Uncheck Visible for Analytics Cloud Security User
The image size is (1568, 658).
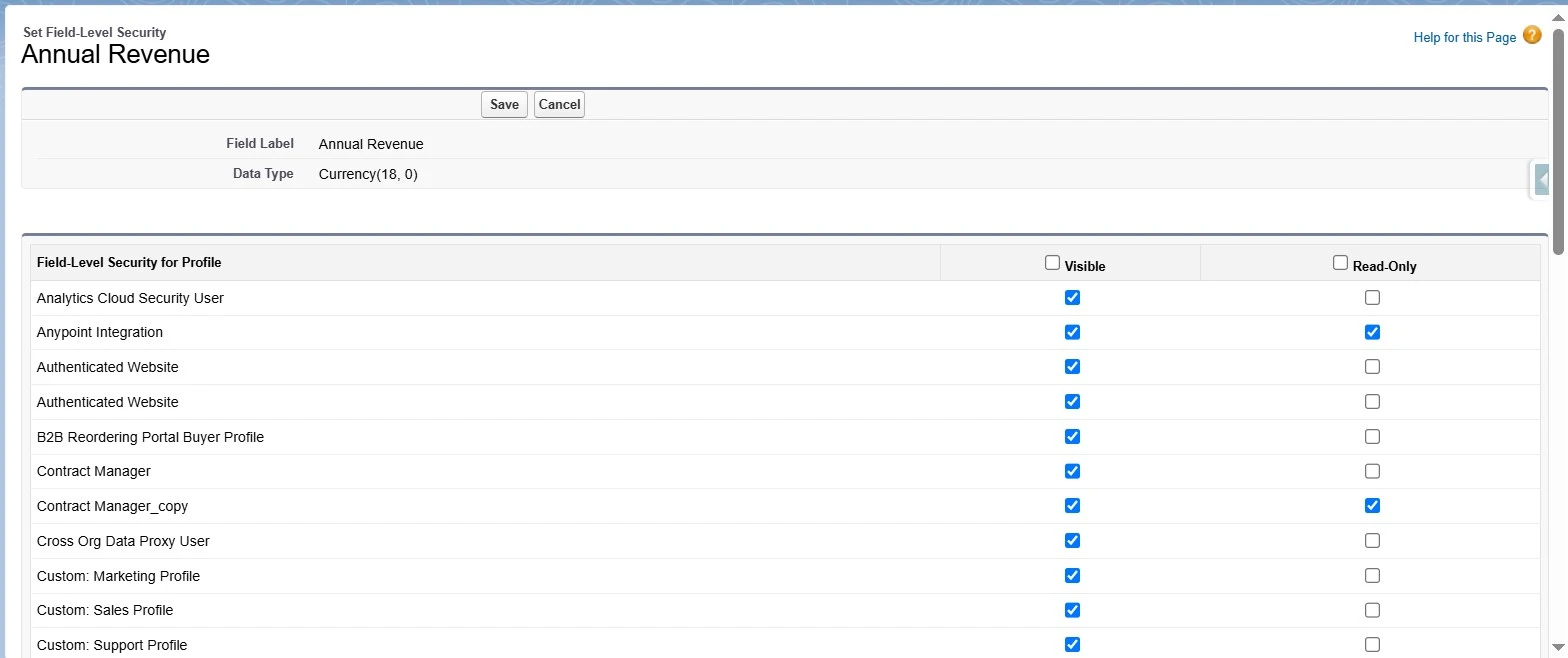(x=1072, y=298)
